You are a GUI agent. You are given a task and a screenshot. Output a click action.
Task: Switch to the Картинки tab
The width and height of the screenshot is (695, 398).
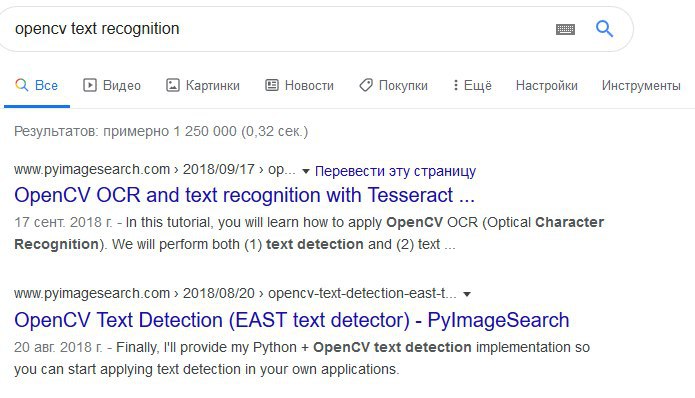pyautogui.click(x=203, y=85)
